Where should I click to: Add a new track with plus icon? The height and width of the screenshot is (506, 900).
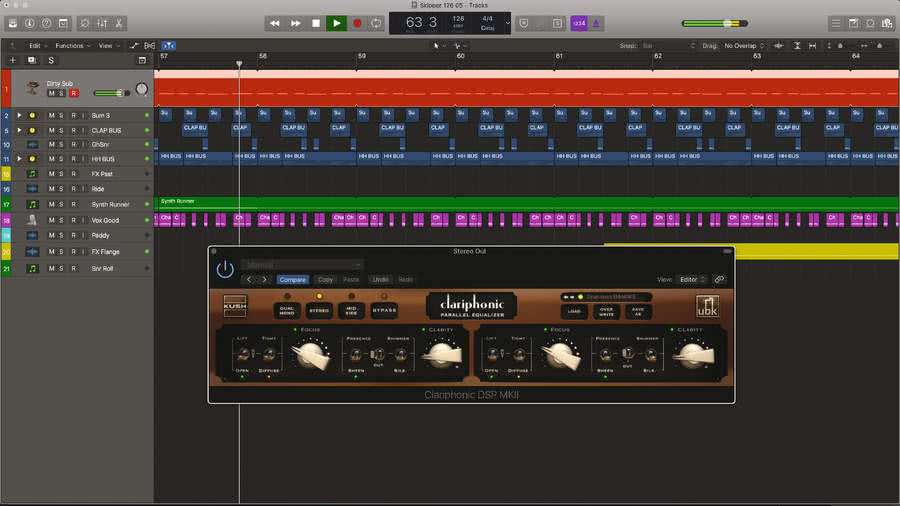tap(13, 60)
